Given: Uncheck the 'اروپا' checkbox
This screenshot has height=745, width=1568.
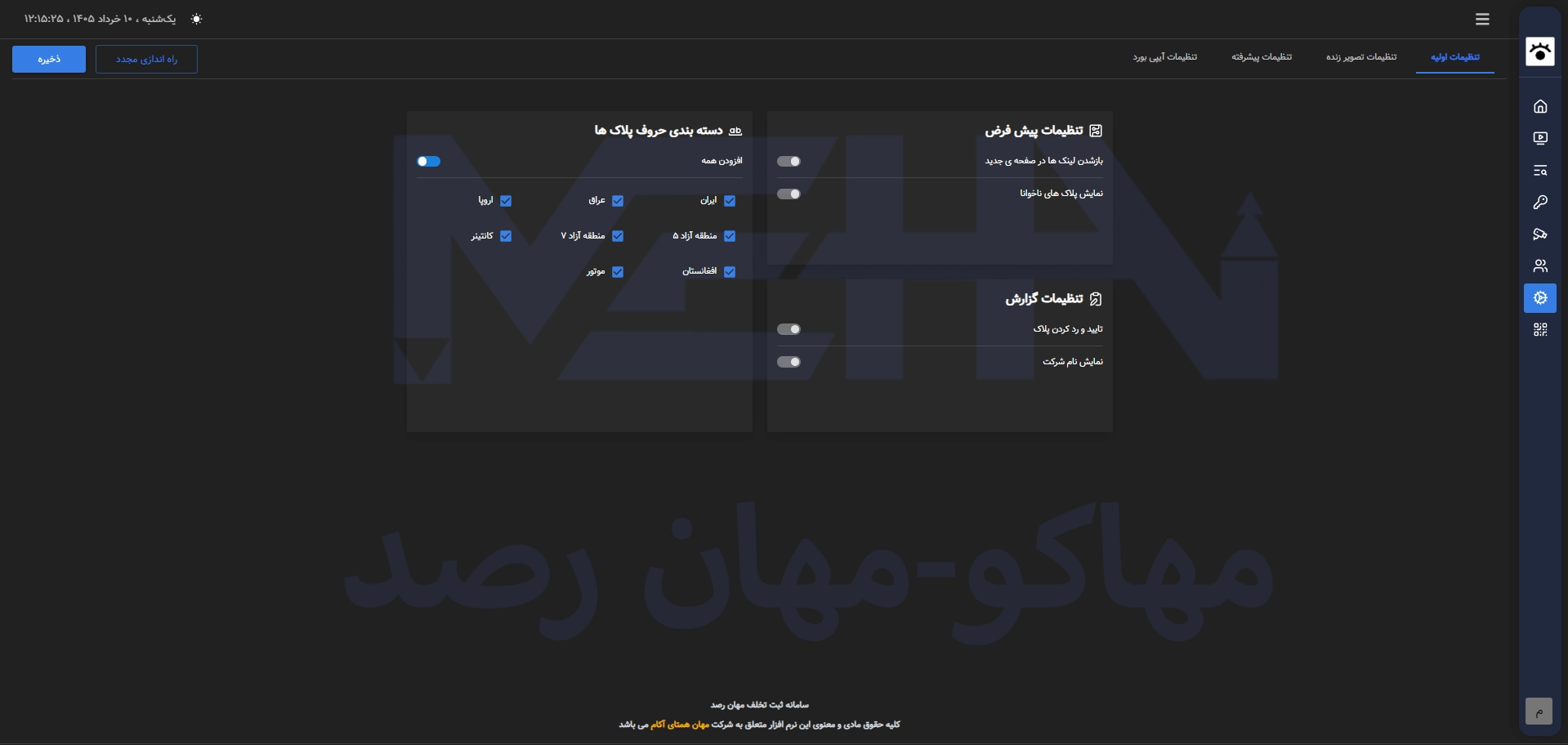Looking at the screenshot, I should 506,201.
